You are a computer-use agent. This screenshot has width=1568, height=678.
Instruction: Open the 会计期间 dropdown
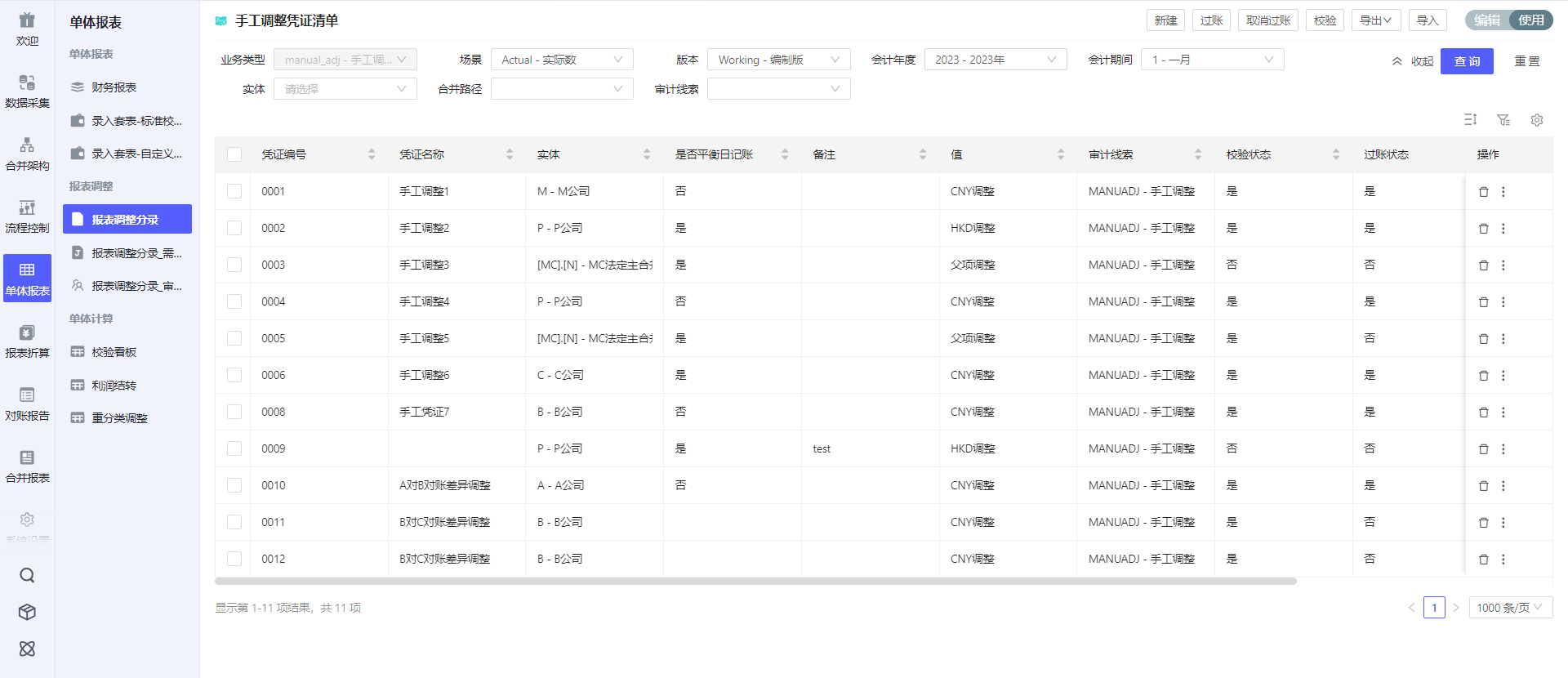click(1212, 60)
